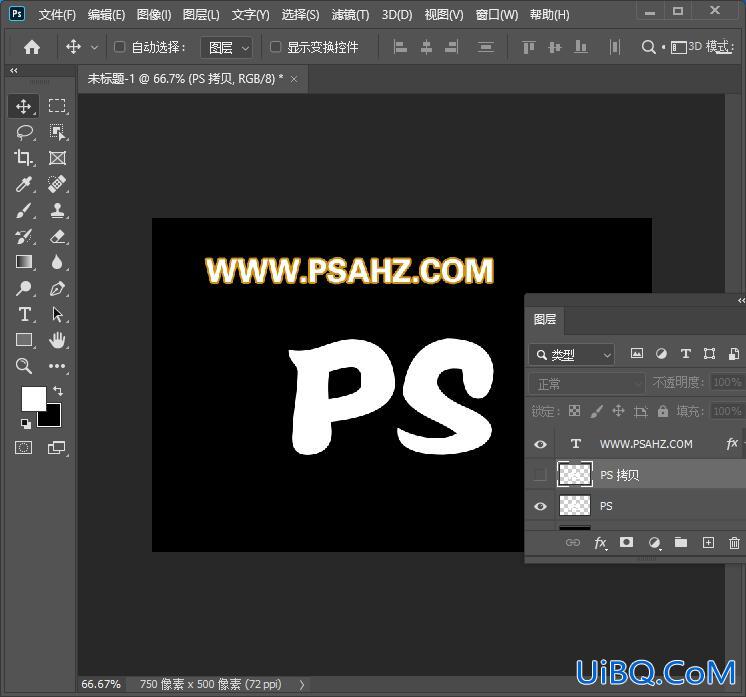Pick the Eyedropper tool
The width and height of the screenshot is (746, 697).
[24, 184]
